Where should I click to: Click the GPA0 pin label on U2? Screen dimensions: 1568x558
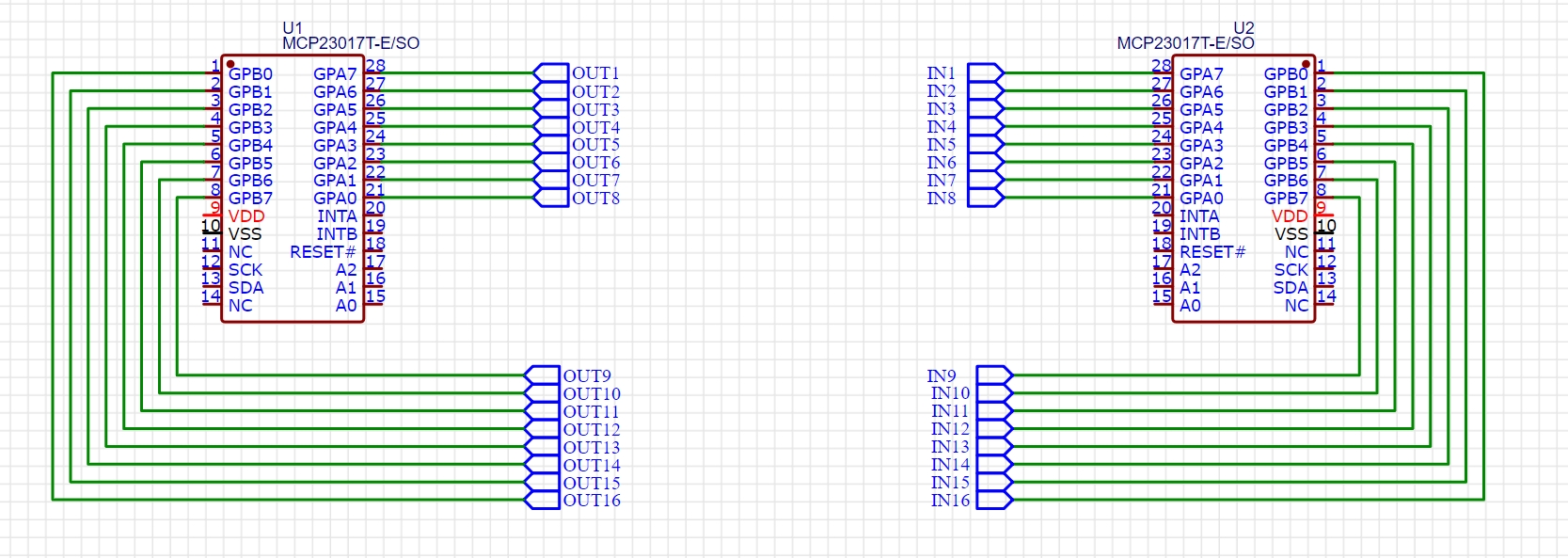coord(1201,198)
